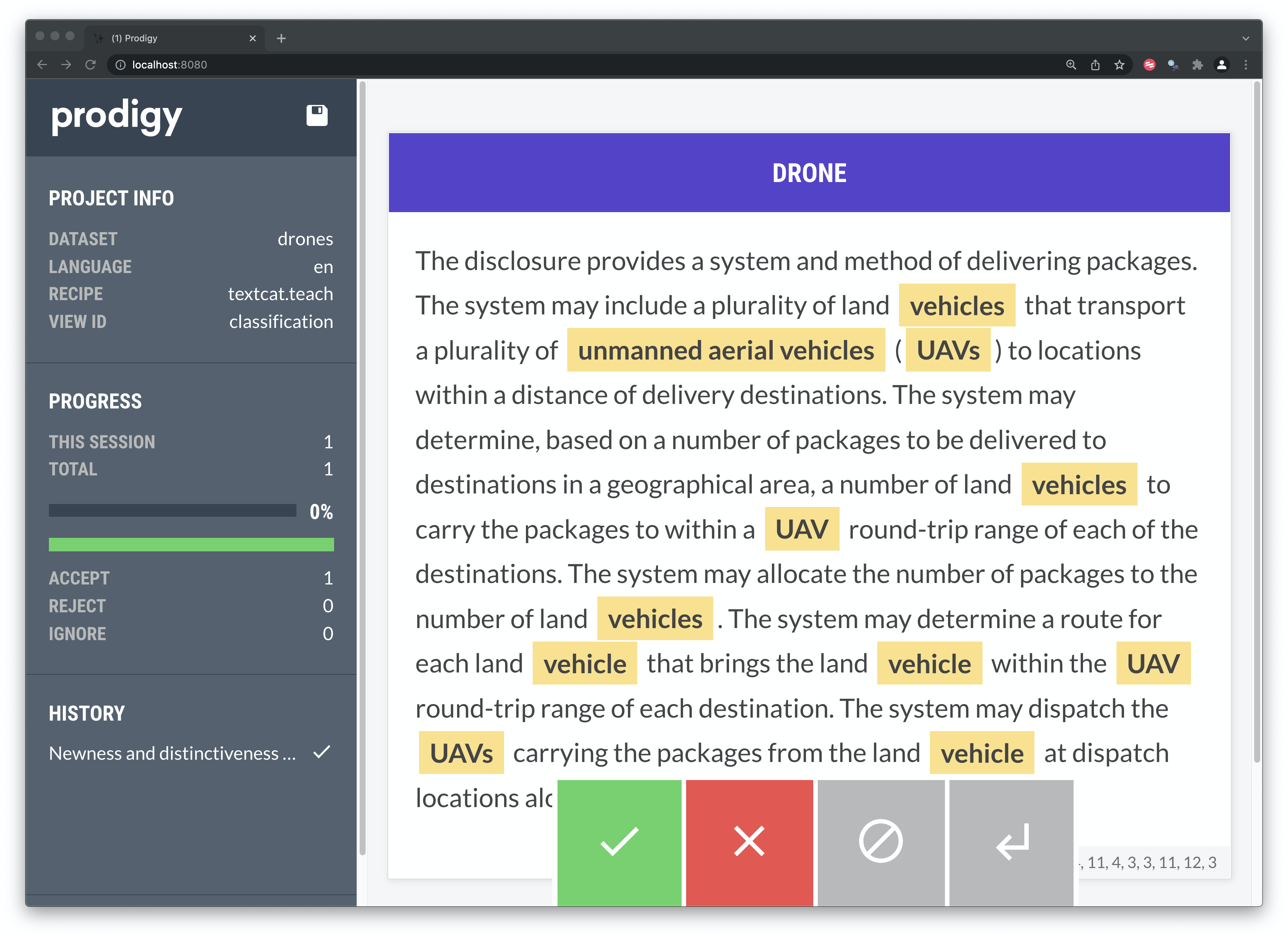This screenshot has height=938, width=1288.
Task: Click the checkmark beside the history entry
Action: point(321,752)
